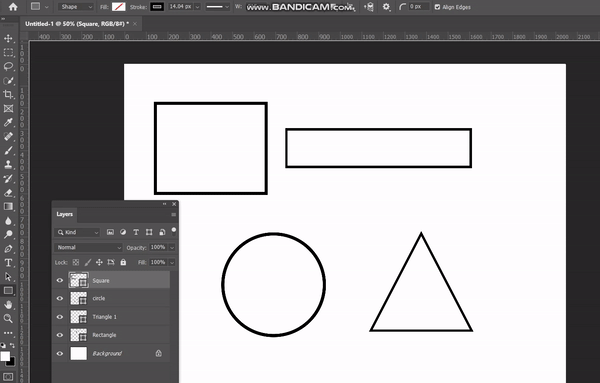The image size is (600, 383).
Task: Open the Shape tool mode dropdown
Action: (x=76, y=7)
